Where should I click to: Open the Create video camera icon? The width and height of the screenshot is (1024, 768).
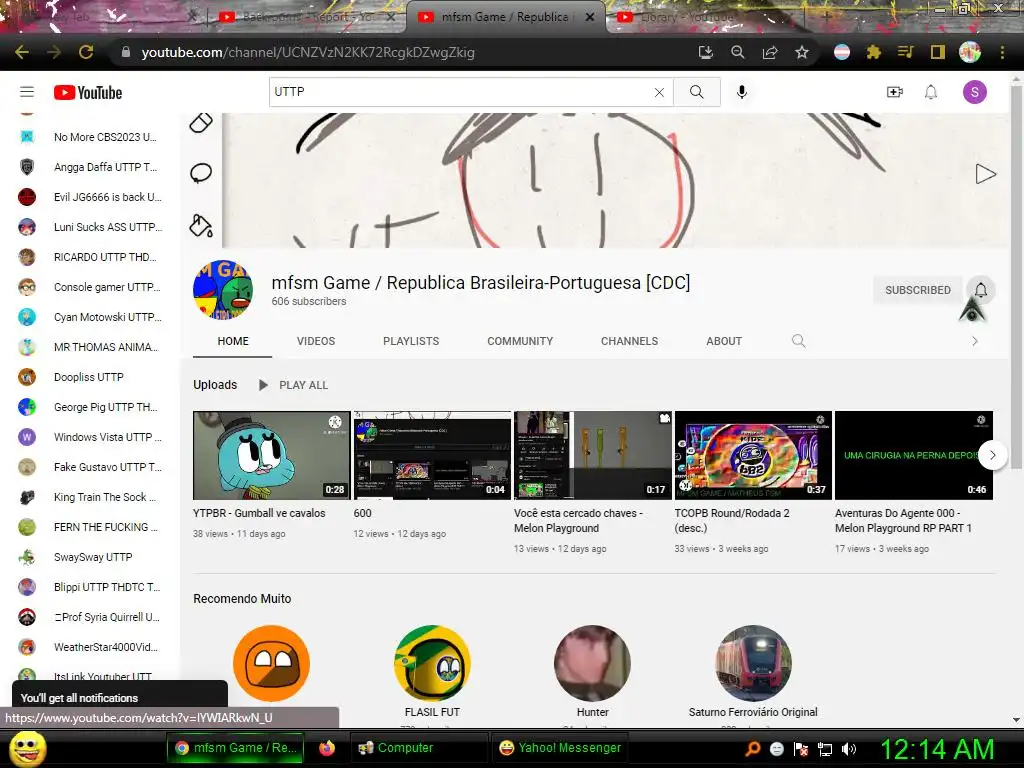[895, 92]
